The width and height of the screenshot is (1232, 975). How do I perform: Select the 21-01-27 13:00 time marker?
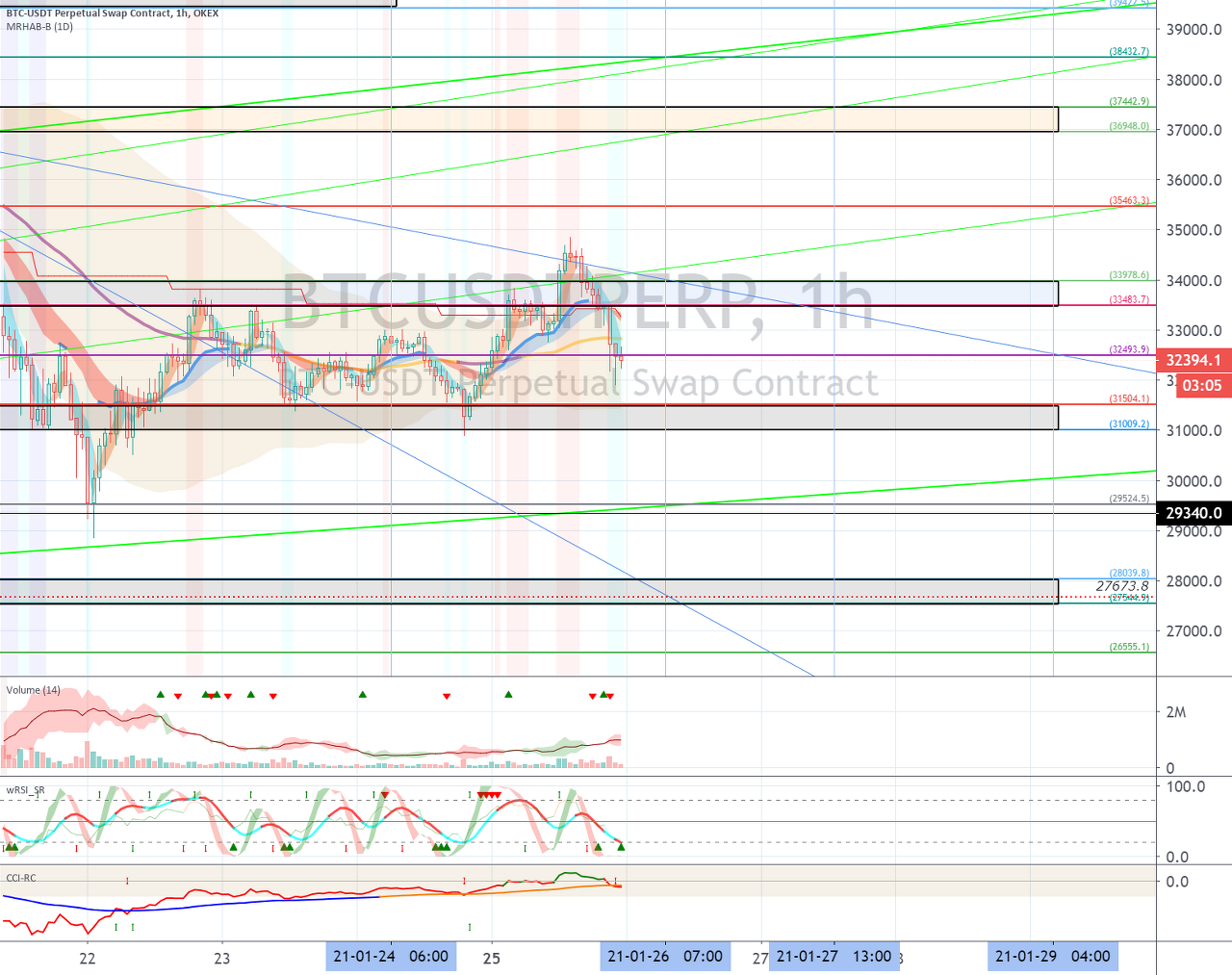click(x=834, y=956)
